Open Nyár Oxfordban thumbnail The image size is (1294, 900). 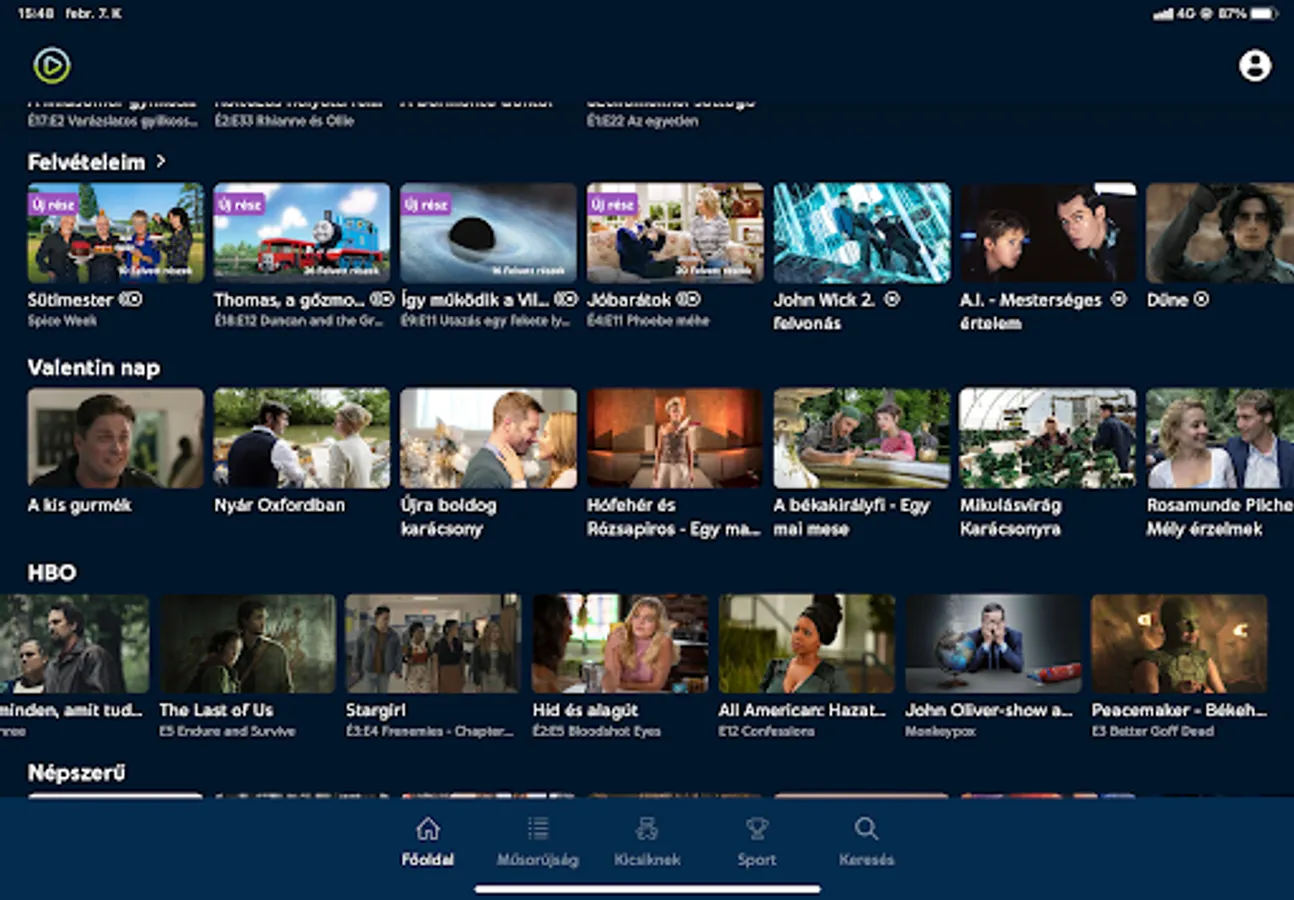(x=302, y=438)
